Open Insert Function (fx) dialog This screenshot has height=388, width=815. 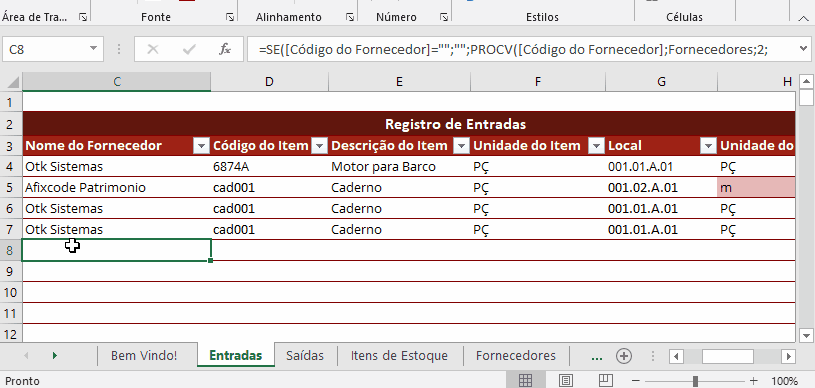(225, 49)
